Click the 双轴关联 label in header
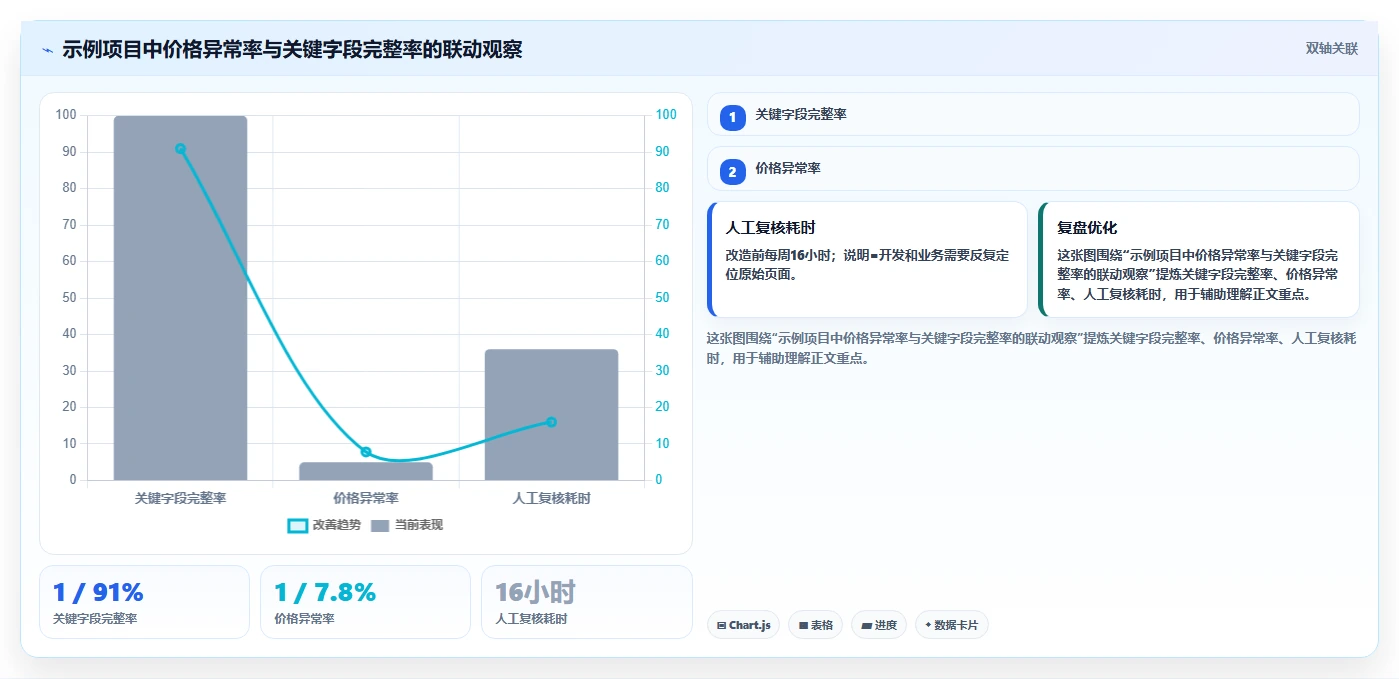The image size is (1399, 679). [1331, 48]
